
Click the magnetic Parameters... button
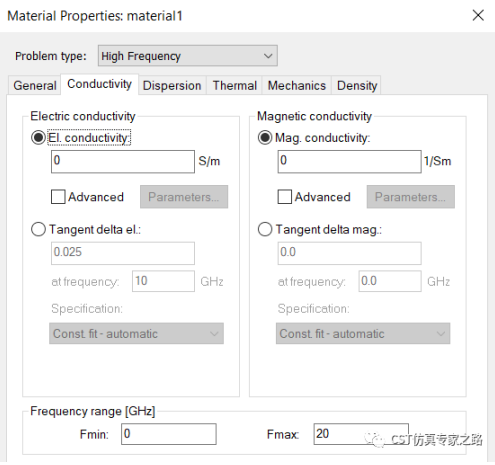pos(411,197)
